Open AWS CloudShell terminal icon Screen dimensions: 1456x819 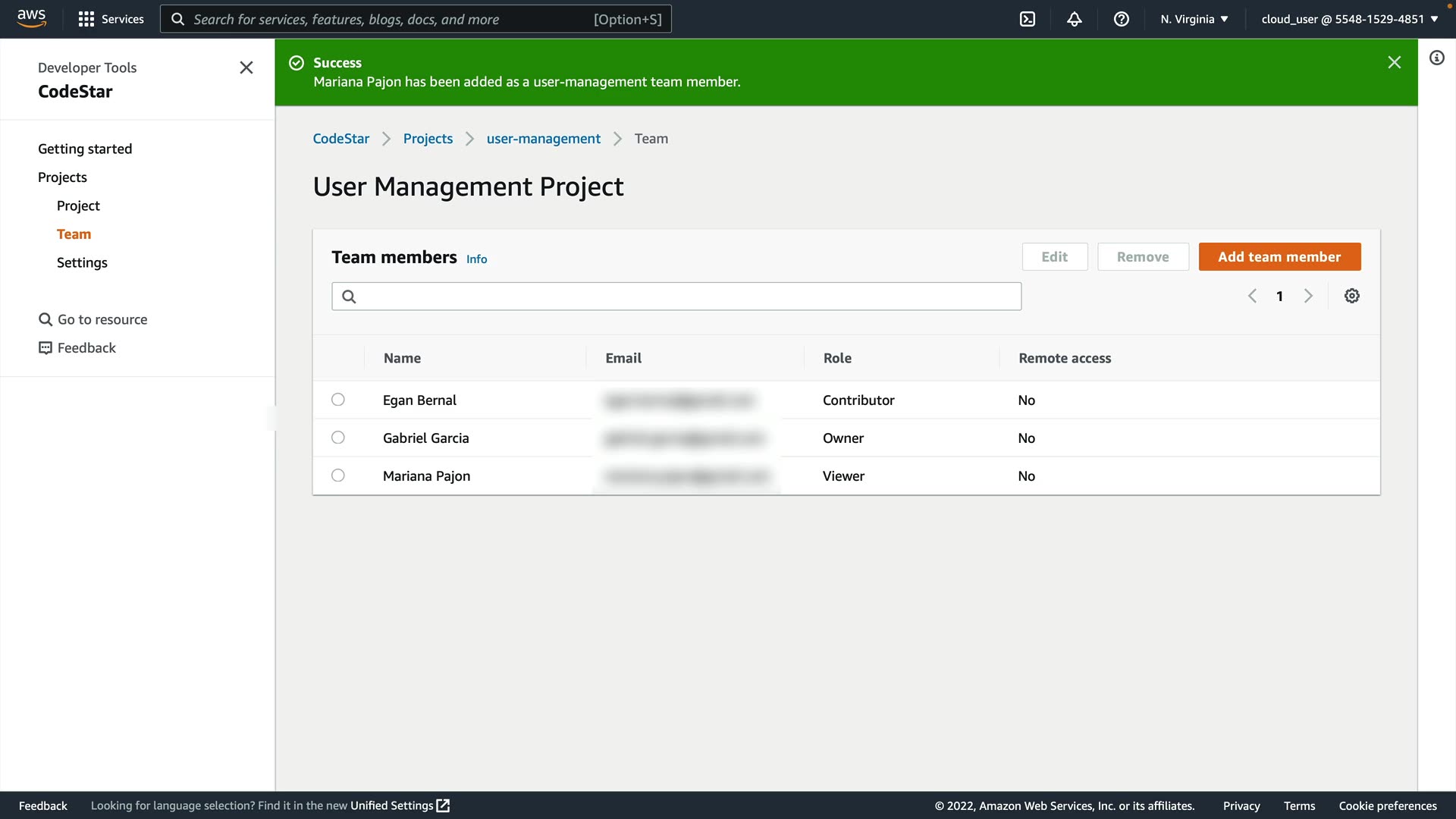1028,19
